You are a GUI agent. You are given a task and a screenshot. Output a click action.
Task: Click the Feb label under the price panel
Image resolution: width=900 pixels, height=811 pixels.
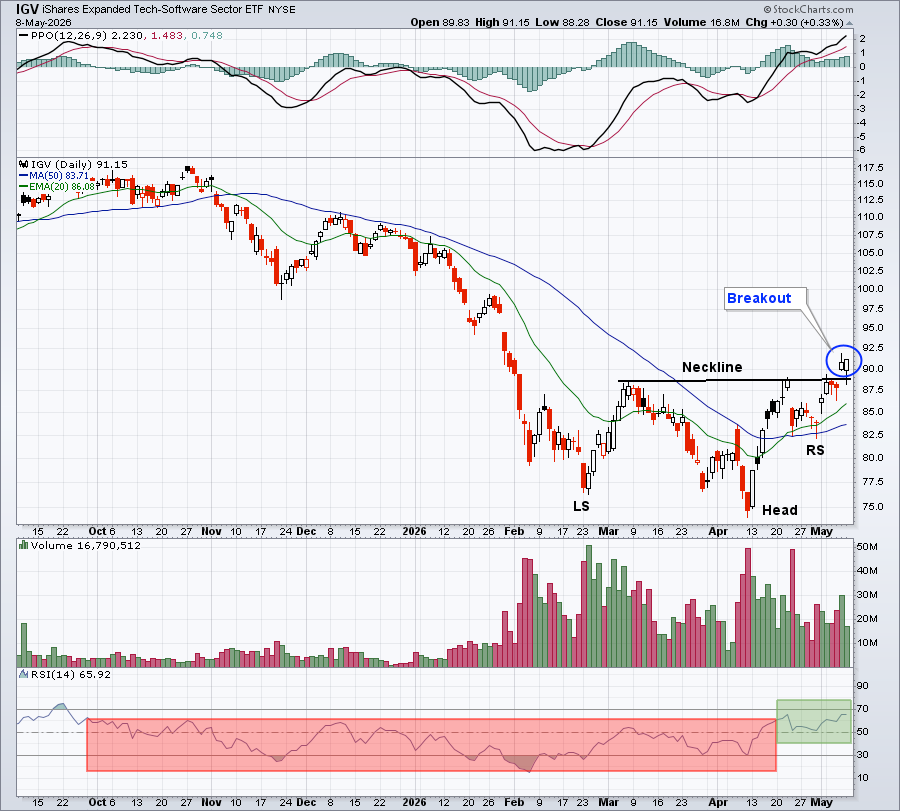point(514,531)
